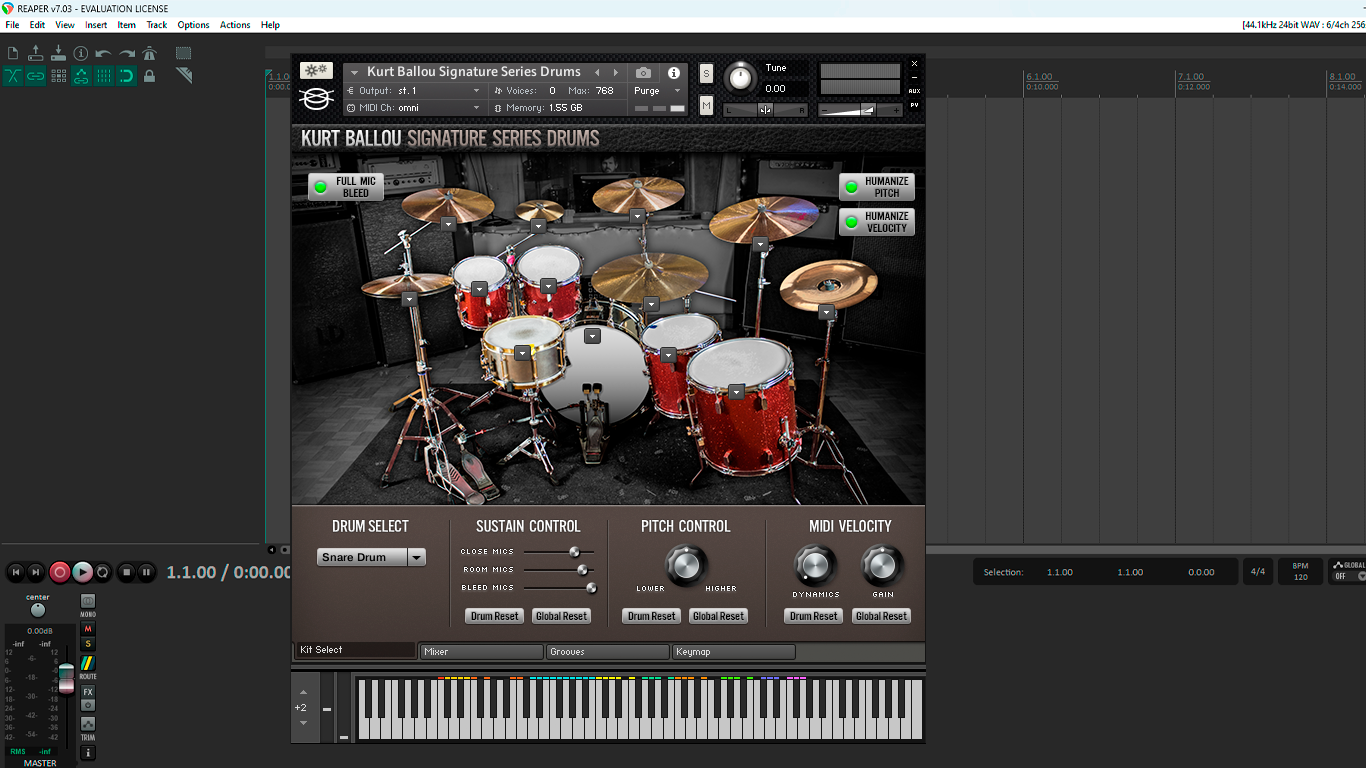Open the Kontakt instrument info icon
The width and height of the screenshot is (1366, 768).
pos(674,72)
